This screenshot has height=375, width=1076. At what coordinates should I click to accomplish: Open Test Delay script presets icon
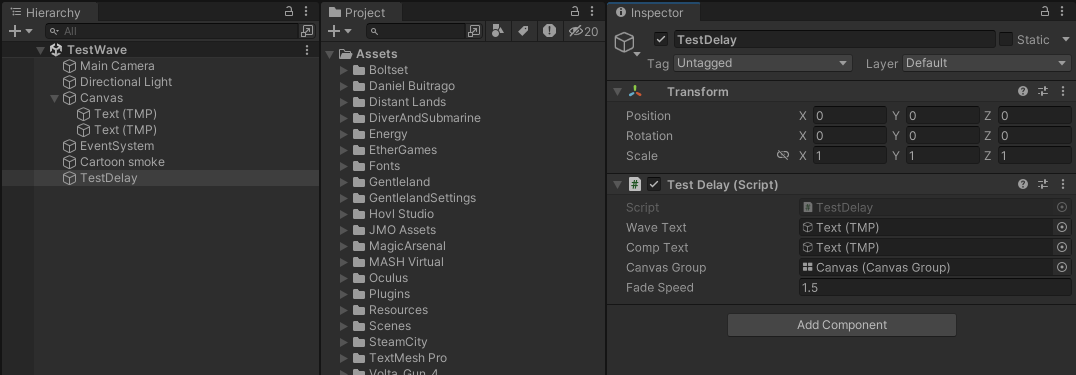[x=1043, y=184]
